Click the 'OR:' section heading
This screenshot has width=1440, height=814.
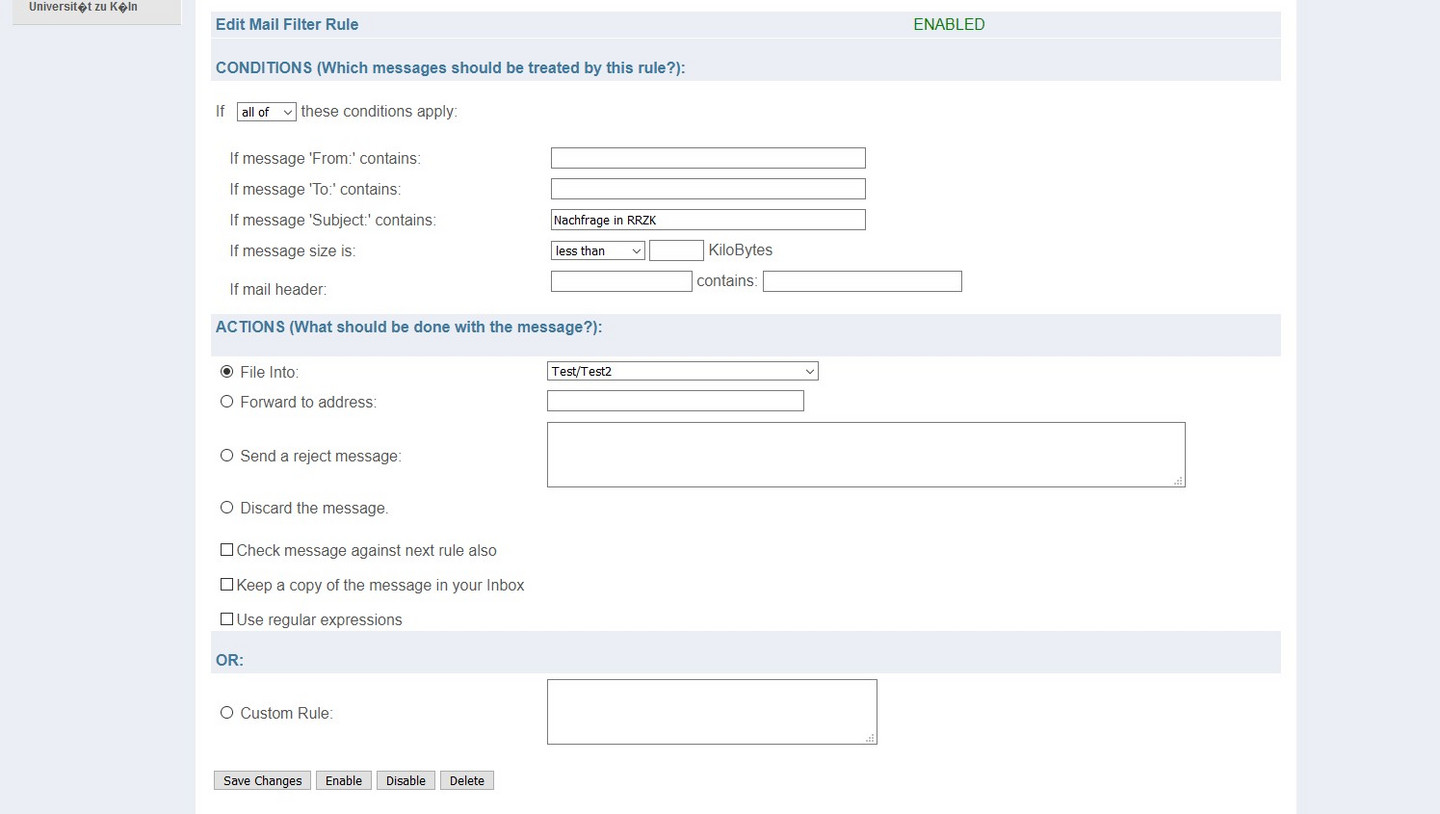[x=230, y=661]
